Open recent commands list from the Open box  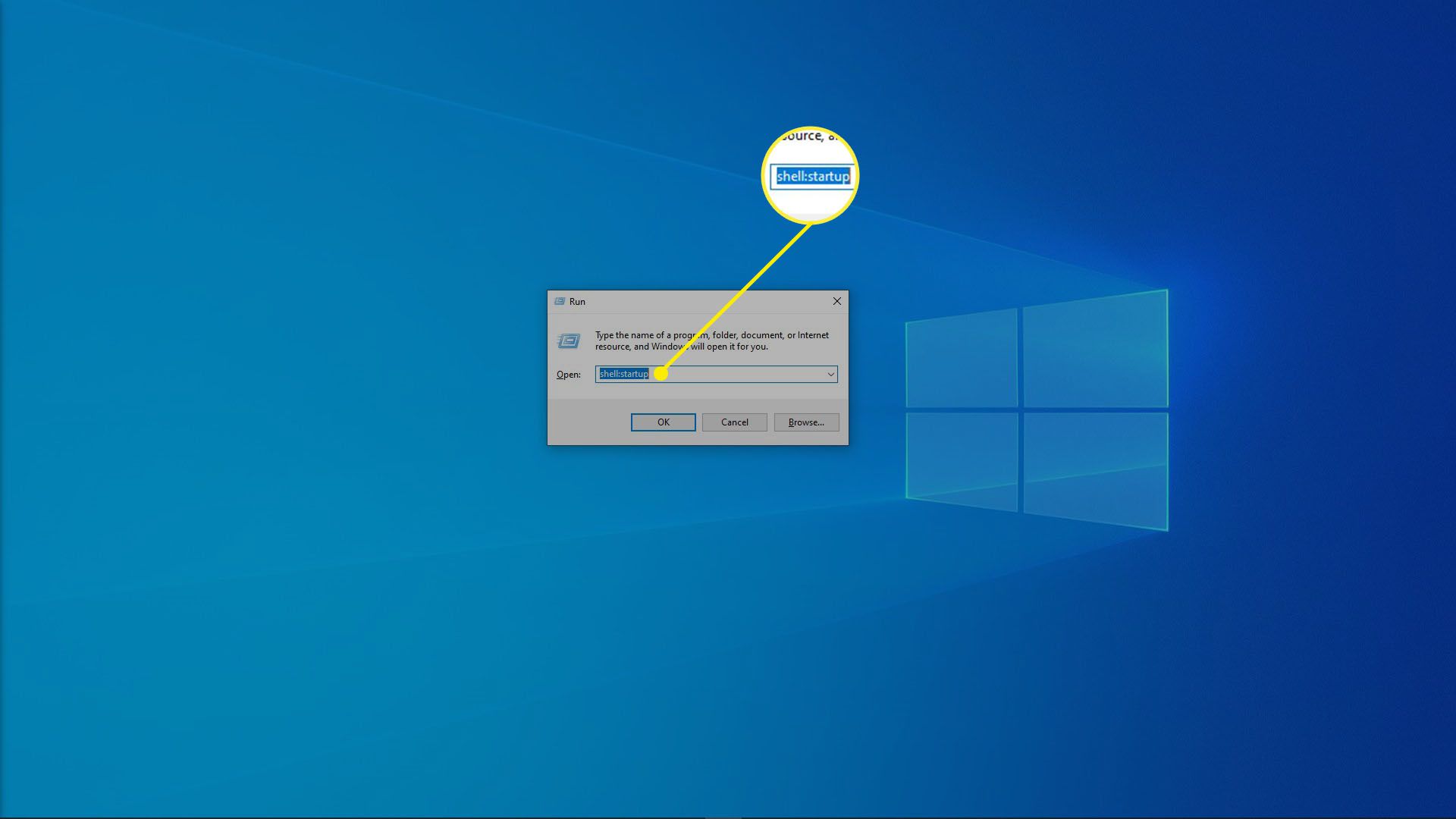(831, 374)
